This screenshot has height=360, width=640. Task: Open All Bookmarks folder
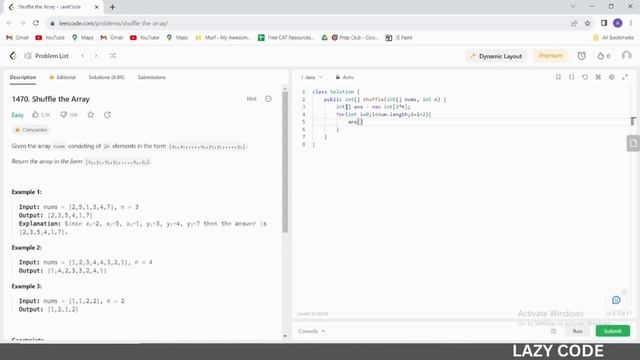[x=613, y=38]
